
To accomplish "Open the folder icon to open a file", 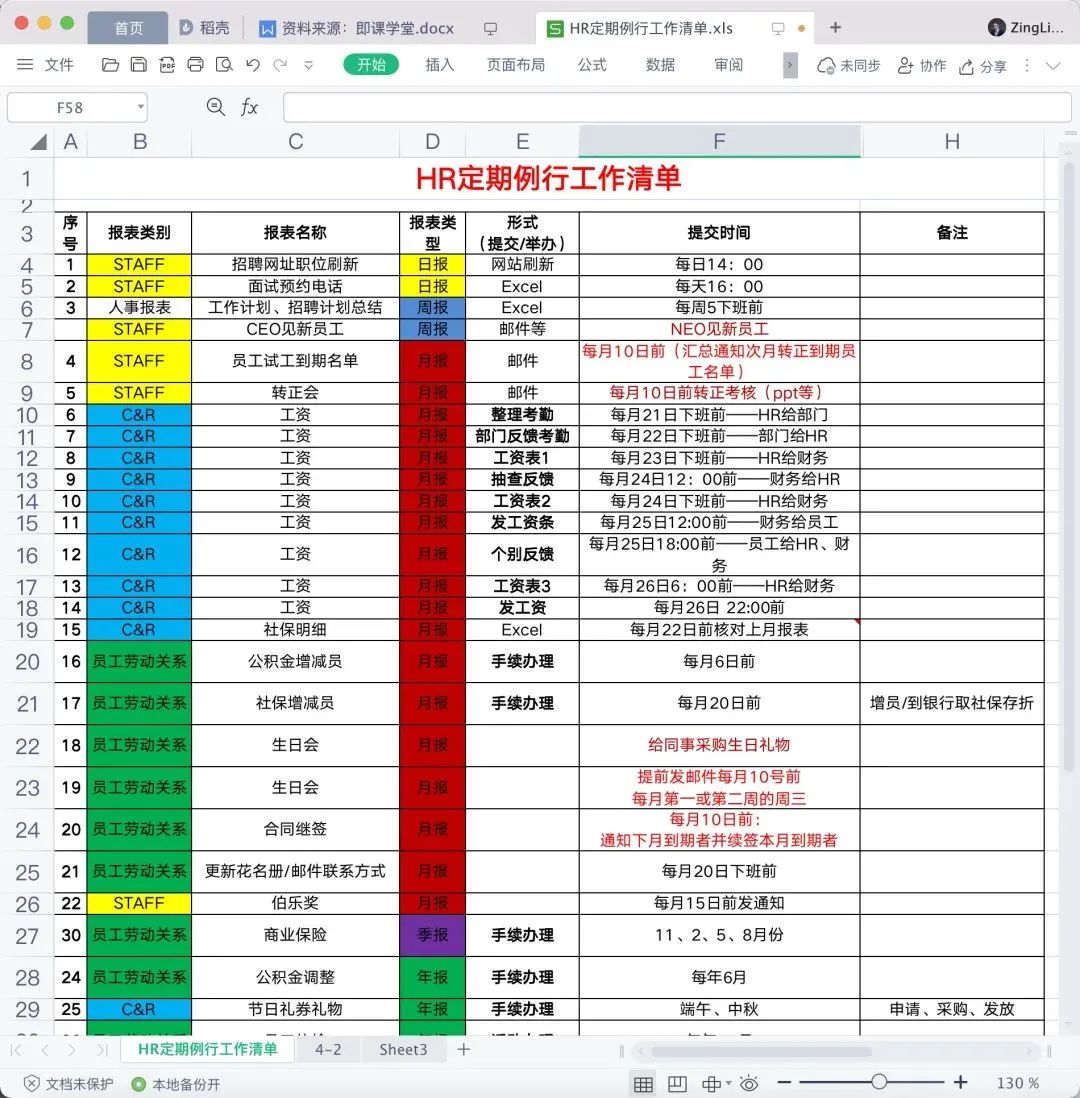I will (110, 65).
